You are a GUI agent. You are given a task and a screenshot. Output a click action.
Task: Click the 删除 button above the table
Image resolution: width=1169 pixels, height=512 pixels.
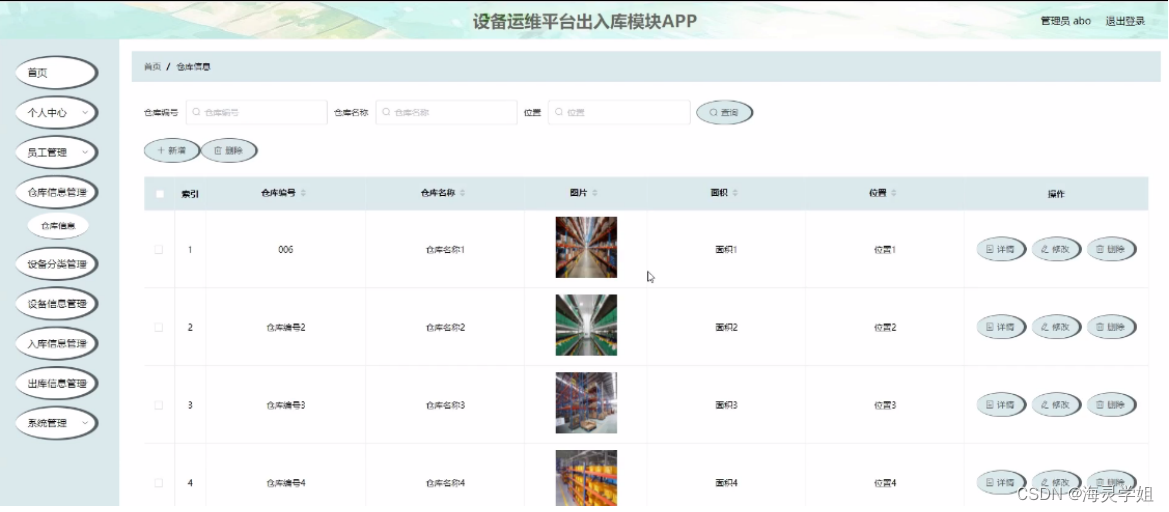tap(229, 151)
